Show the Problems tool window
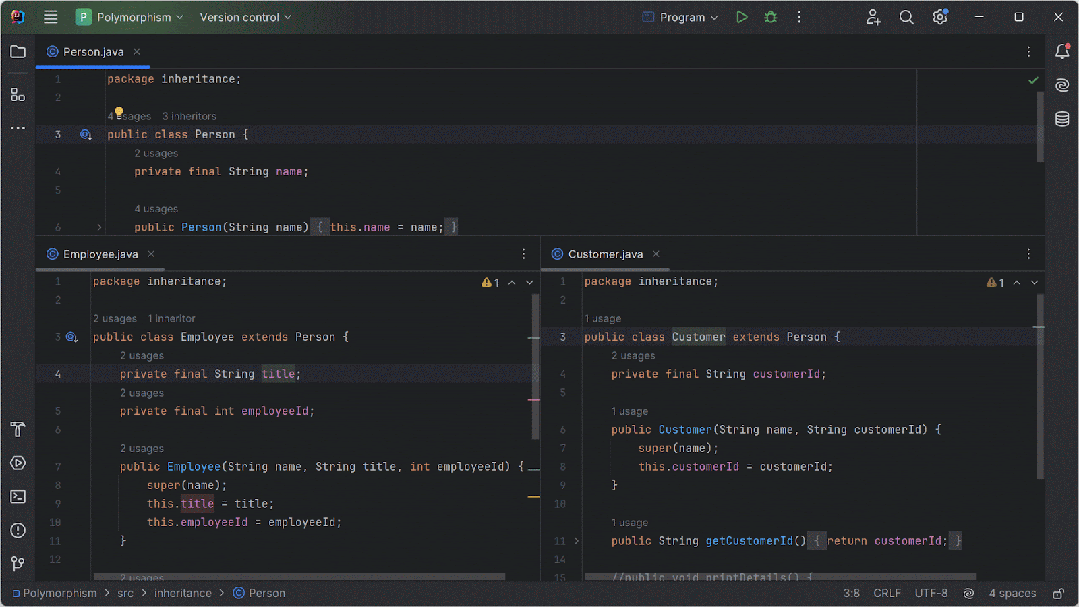Viewport: 1079px width, 607px height. point(18,531)
